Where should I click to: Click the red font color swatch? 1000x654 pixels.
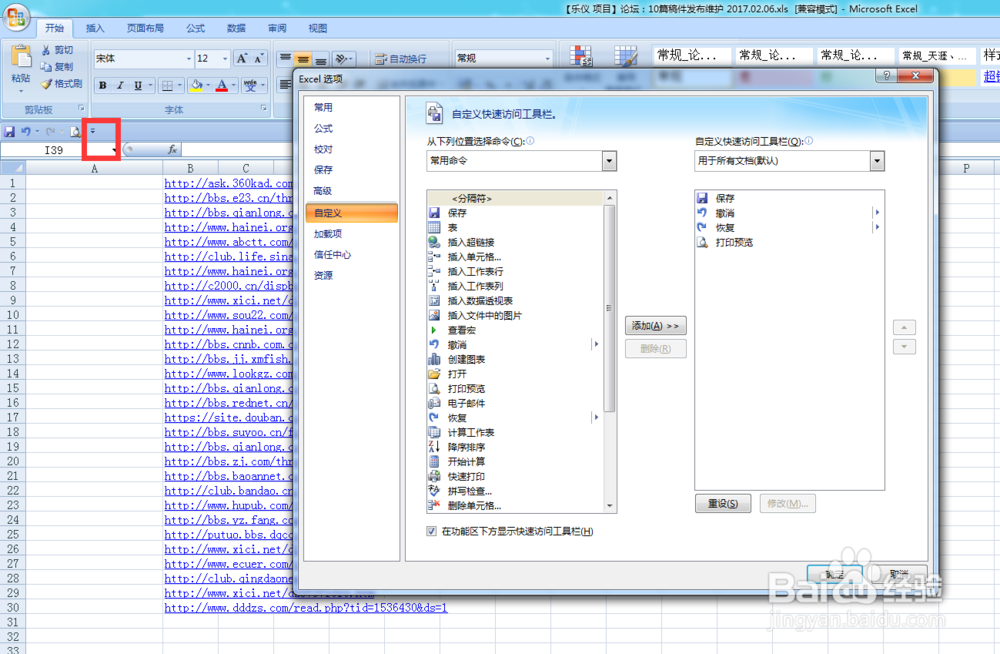click(x=221, y=85)
